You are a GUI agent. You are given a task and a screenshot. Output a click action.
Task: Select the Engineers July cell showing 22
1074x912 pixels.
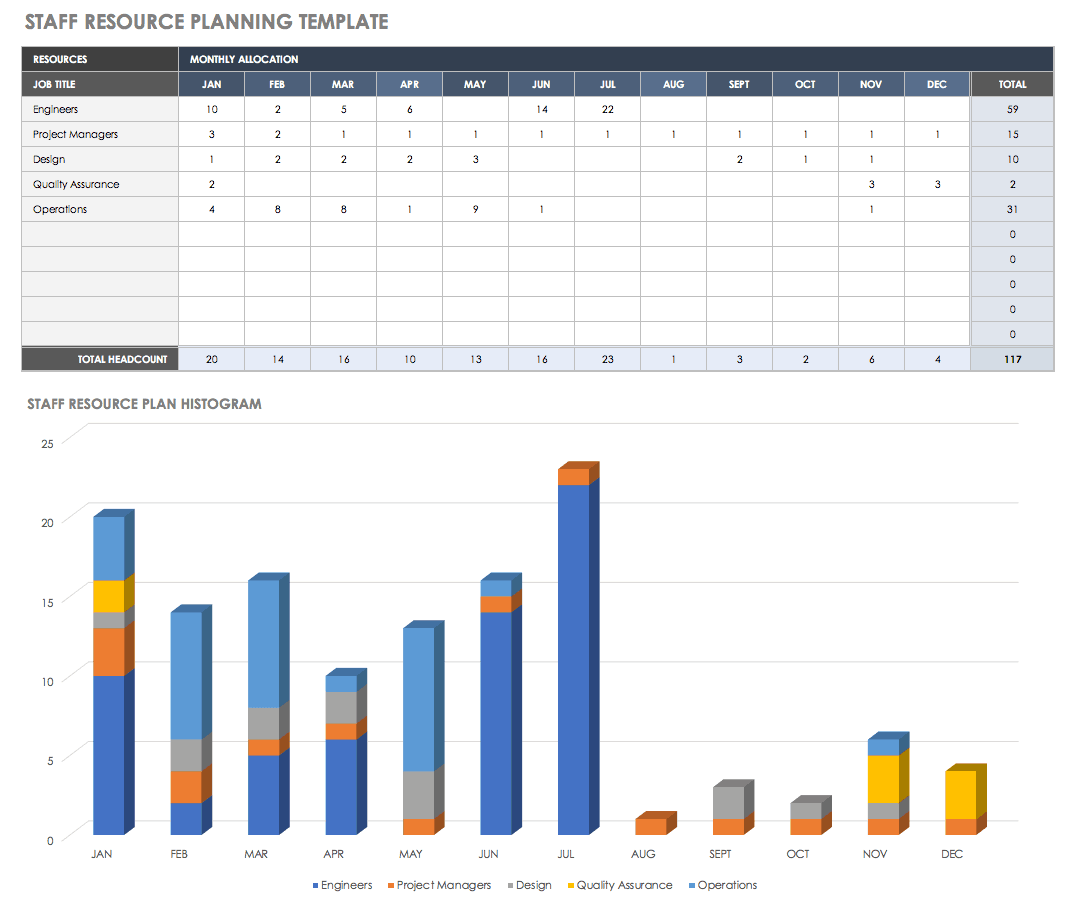607,110
